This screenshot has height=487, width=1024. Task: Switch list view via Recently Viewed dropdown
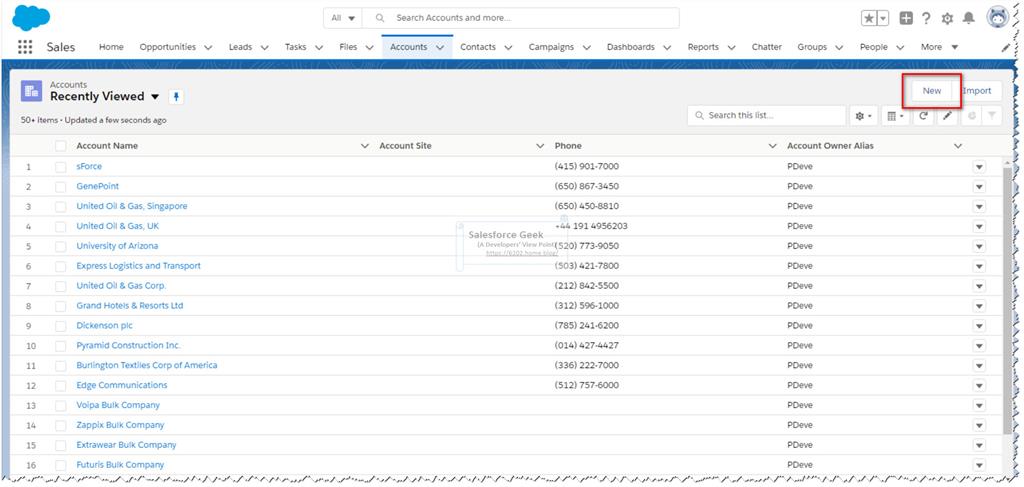tap(155, 97)
